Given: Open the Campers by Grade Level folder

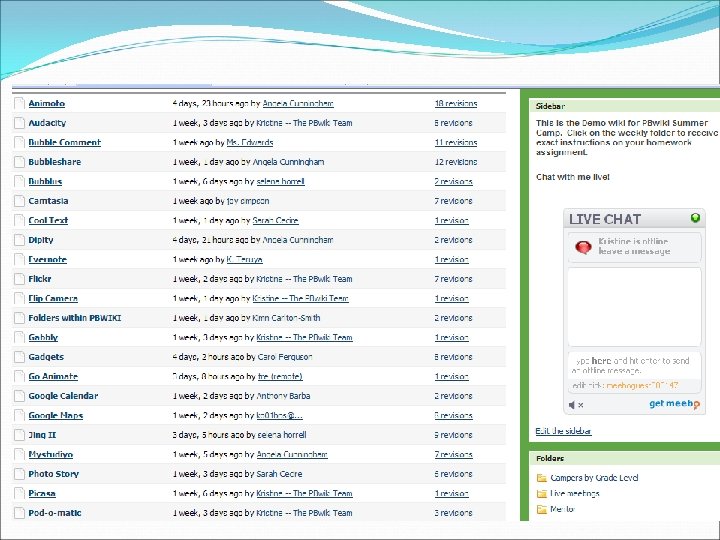Looking at the screenshot, I should coord(594,478).
